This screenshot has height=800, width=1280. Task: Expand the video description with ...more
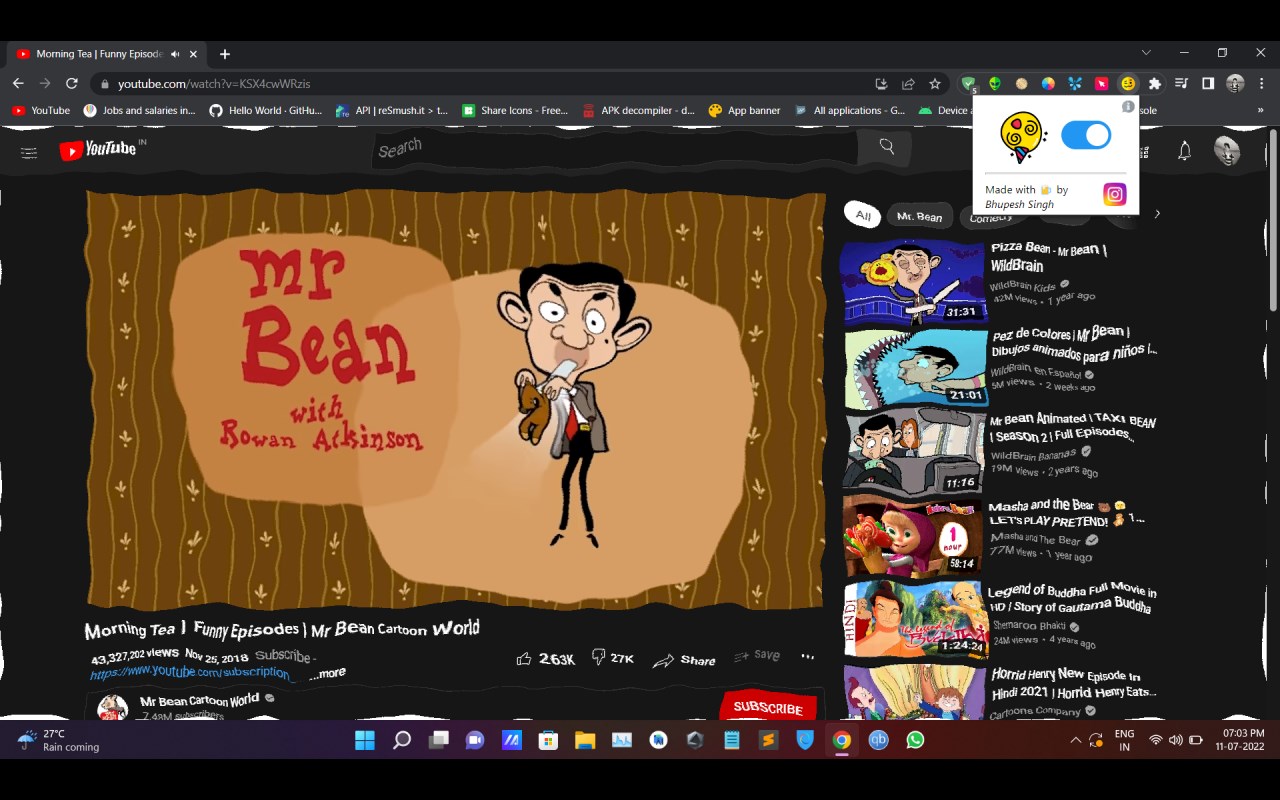327,673
